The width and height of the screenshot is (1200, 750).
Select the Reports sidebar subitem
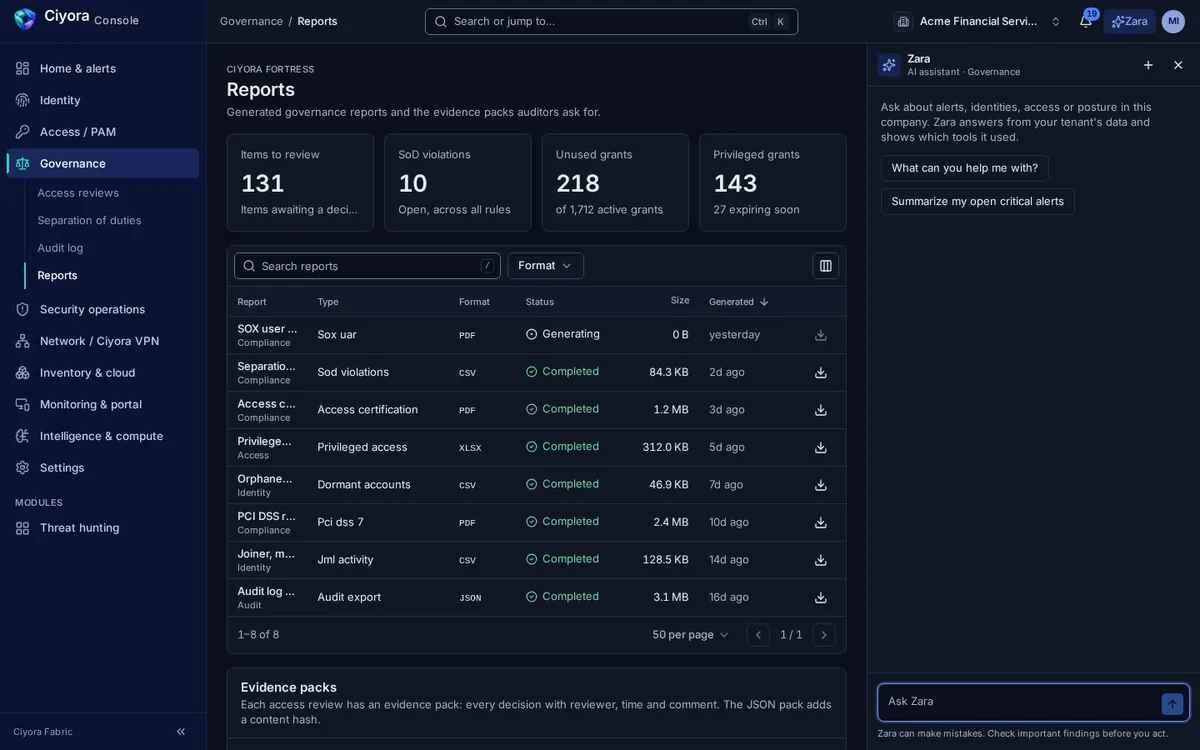pyautogui.click(x=57, y=275)
